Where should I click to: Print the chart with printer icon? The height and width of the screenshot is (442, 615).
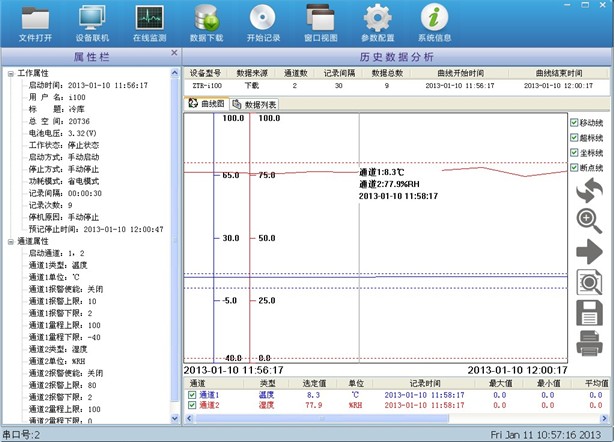(x=589, y=344)
